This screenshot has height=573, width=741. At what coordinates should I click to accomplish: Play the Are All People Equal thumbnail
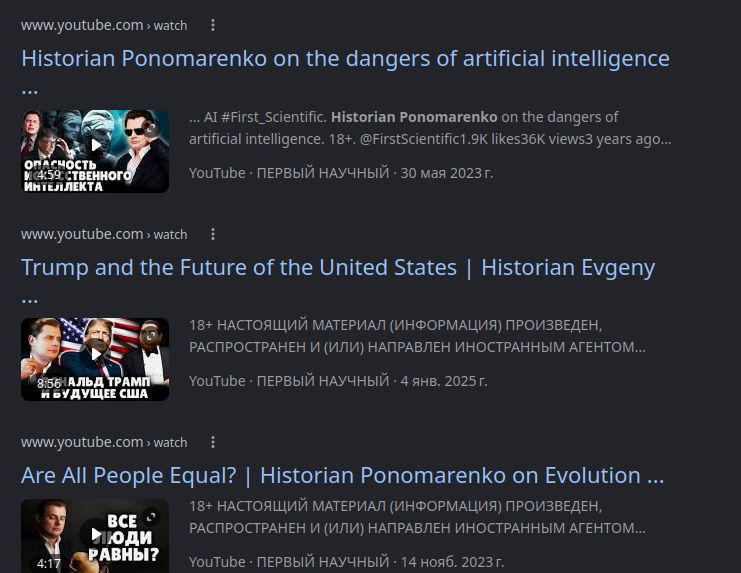(x=95, y=536)
